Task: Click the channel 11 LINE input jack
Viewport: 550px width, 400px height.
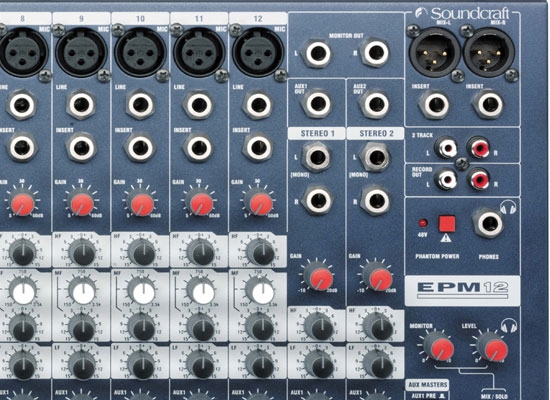Action: (x=199, y=105)
